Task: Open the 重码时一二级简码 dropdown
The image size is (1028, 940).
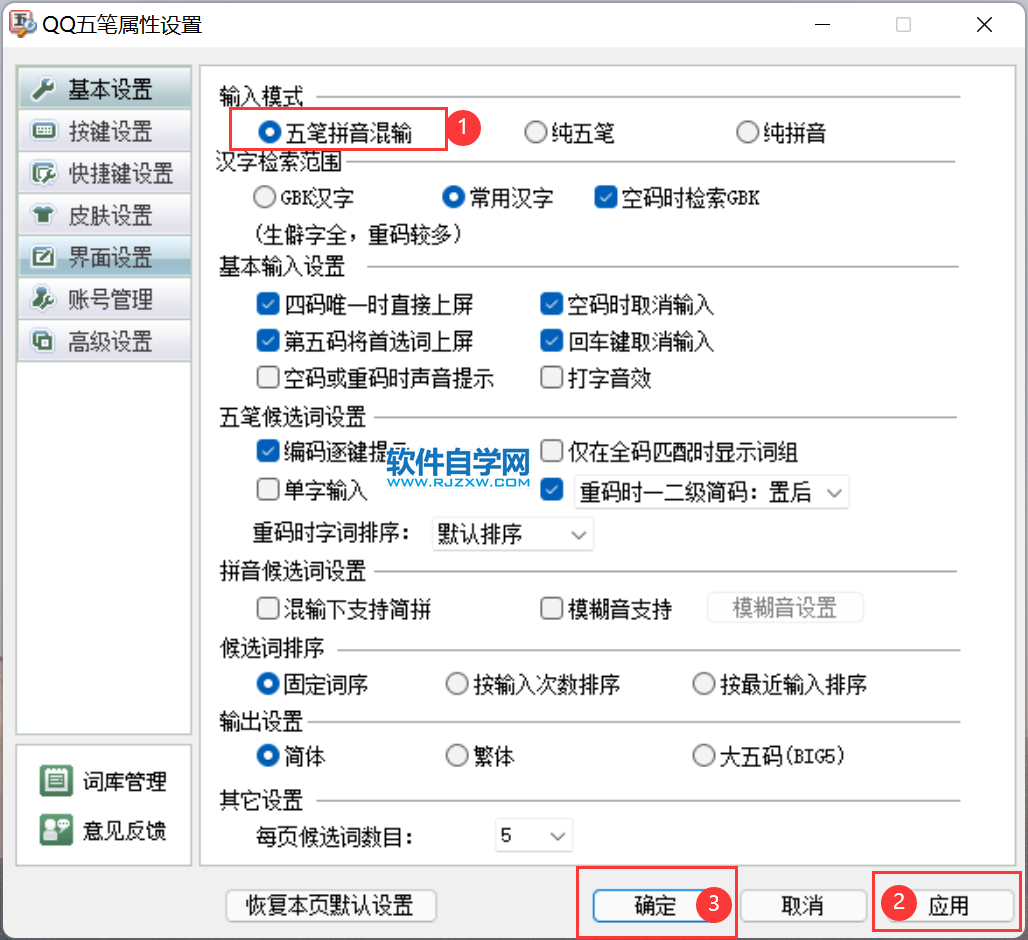Action: pyautogui.click(x=711, y=492)
